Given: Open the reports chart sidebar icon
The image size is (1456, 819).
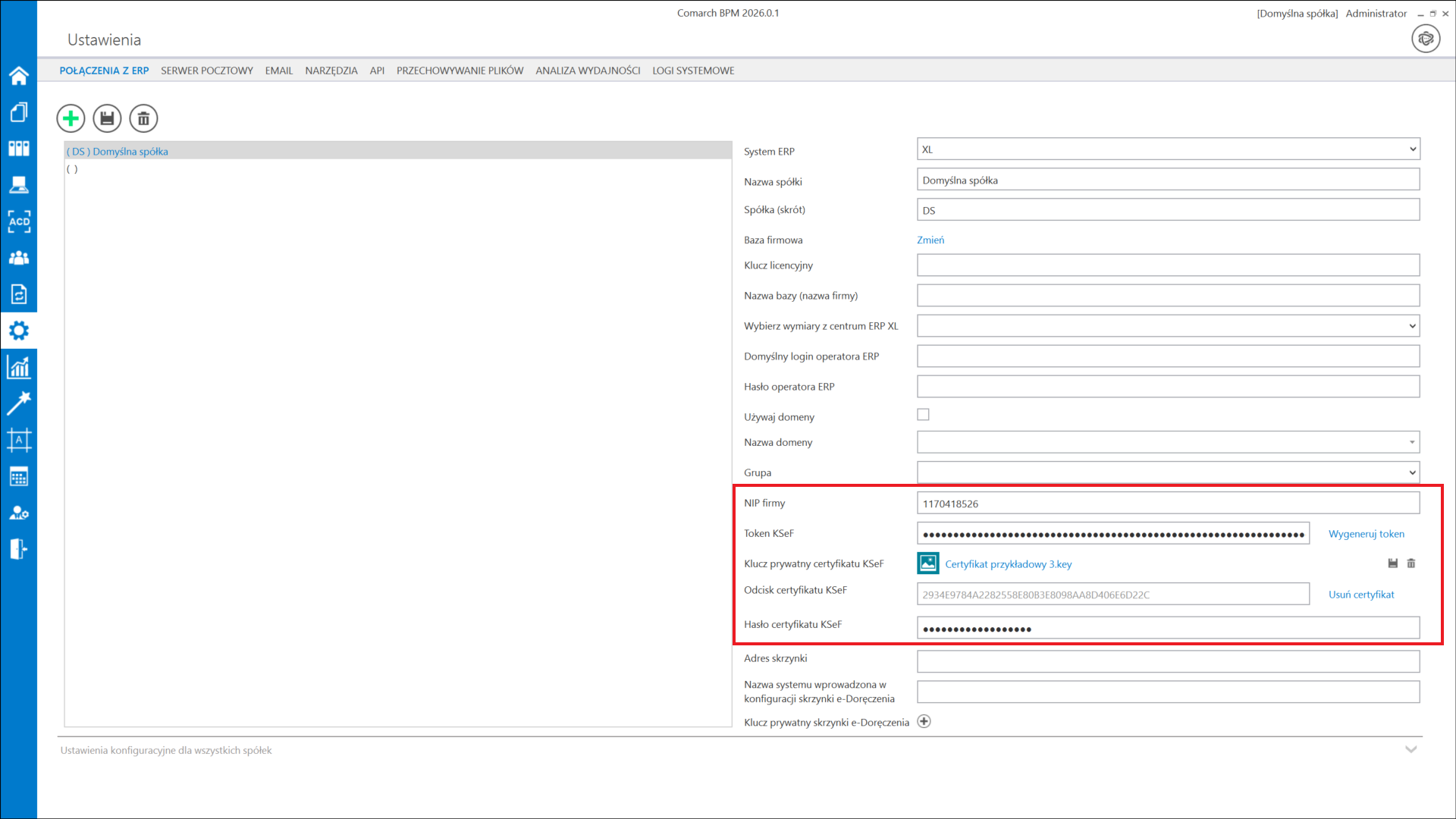Looking at the screenshot, I should pyautogui.click(x=19, y=368).
